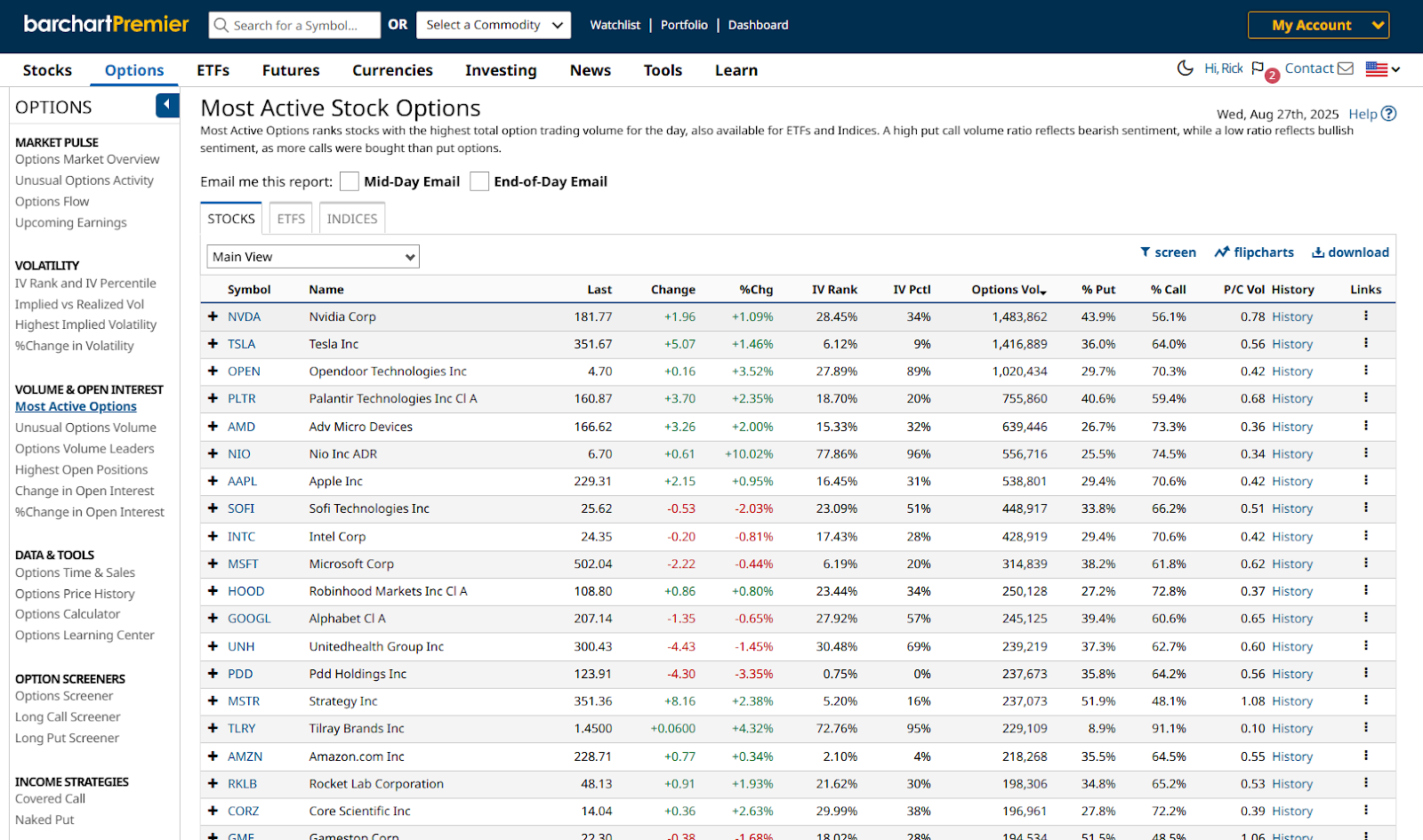The width and height of the screenshot is (1423, 840).
Task: Open Unusual Options Activity in sidebar
Action: coord(84,180)
